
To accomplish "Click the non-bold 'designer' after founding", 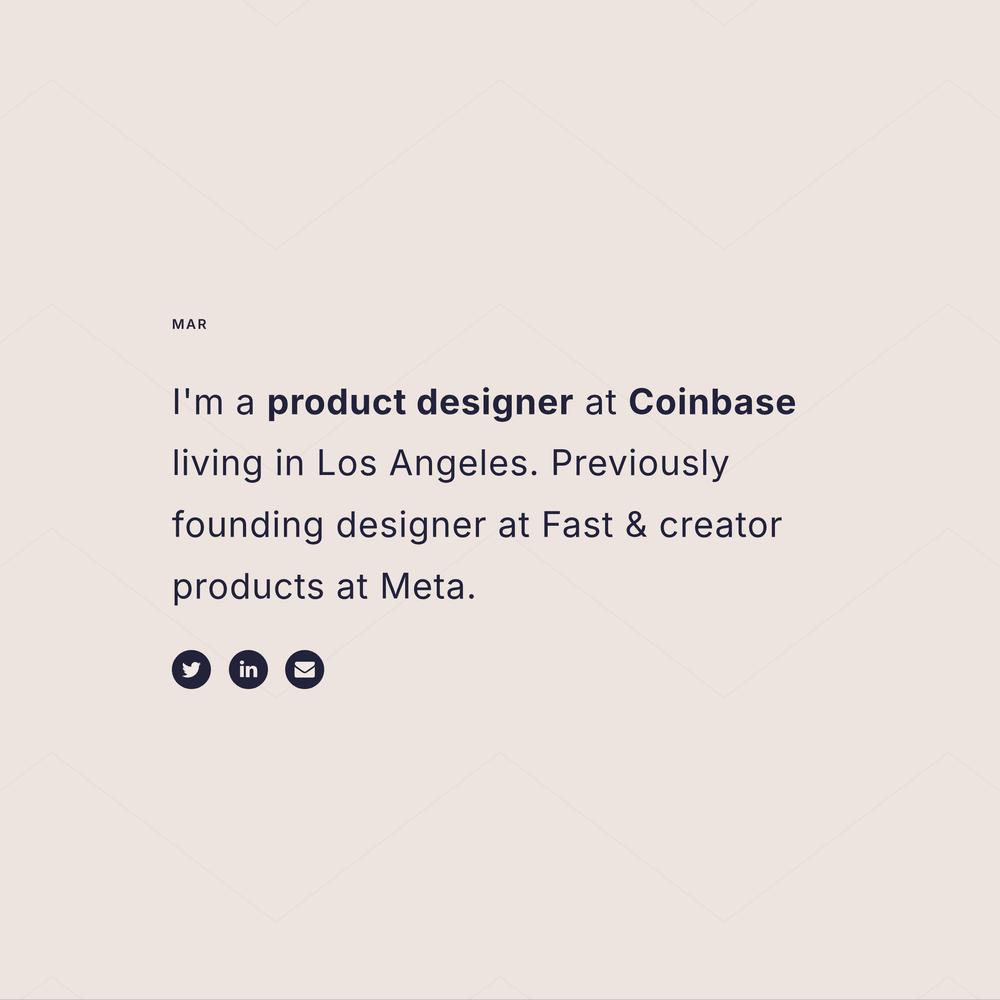I will (x=411, y=525).
